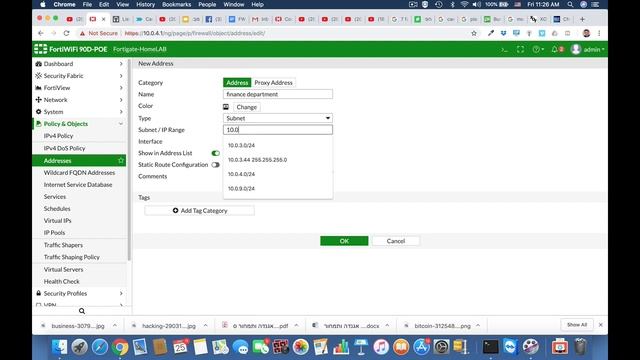This screenshot has height=360, width=640.
Task: Click the Chrome back arrow
Action: click(40, 33)
